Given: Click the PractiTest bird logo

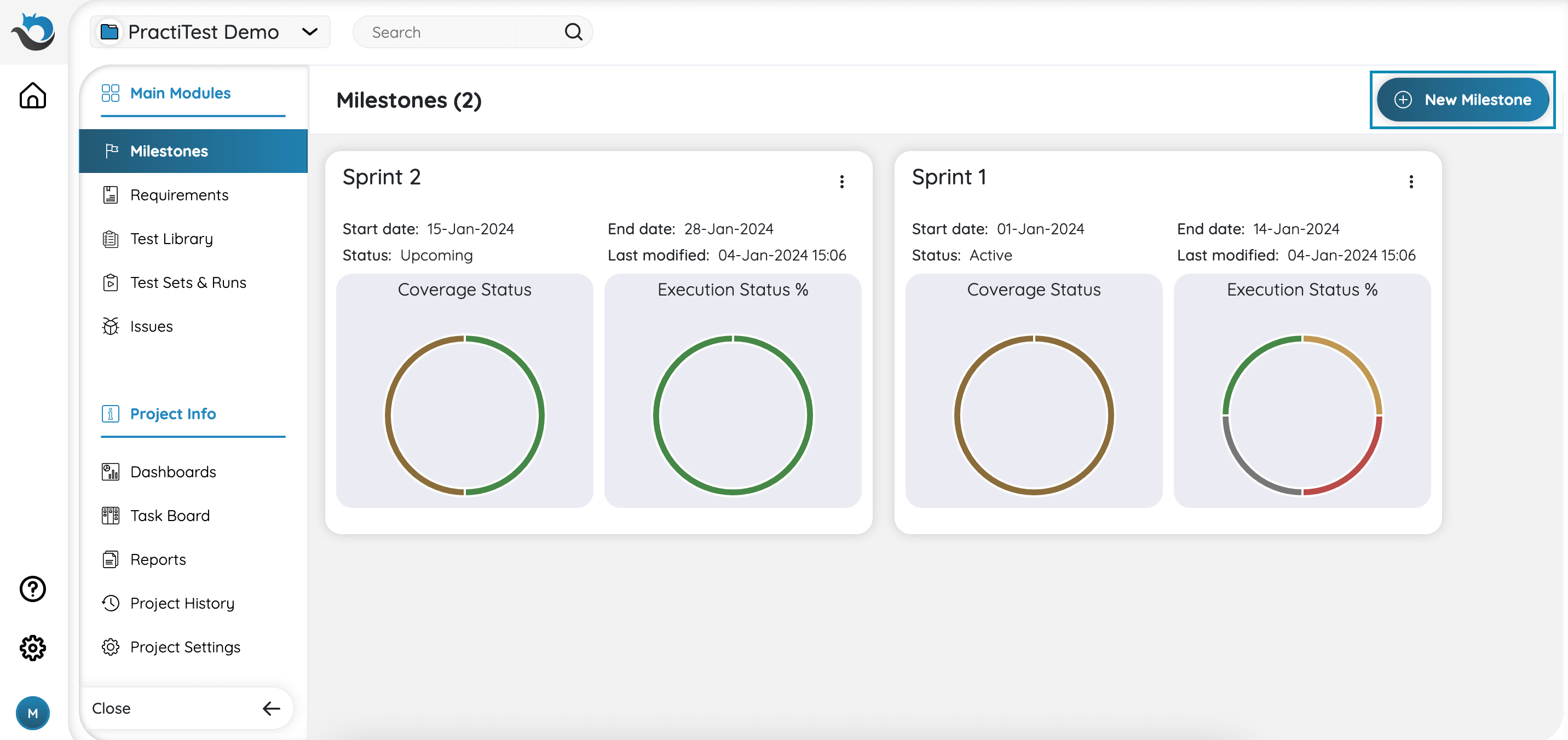Looking at the screenshot, I should pyautogui.click(x=33, y=32).
